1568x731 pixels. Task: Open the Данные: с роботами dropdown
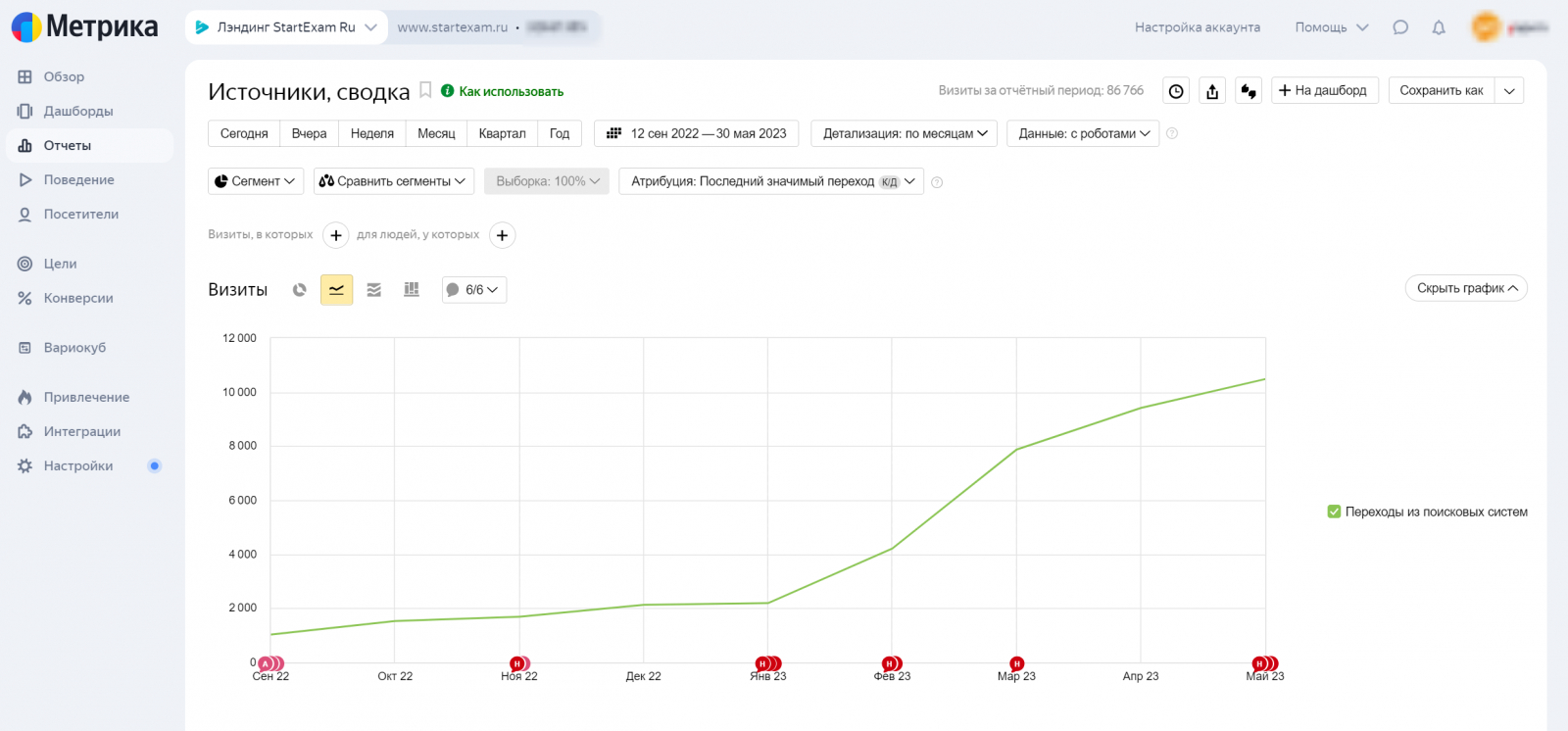[x=1083, y=133]
